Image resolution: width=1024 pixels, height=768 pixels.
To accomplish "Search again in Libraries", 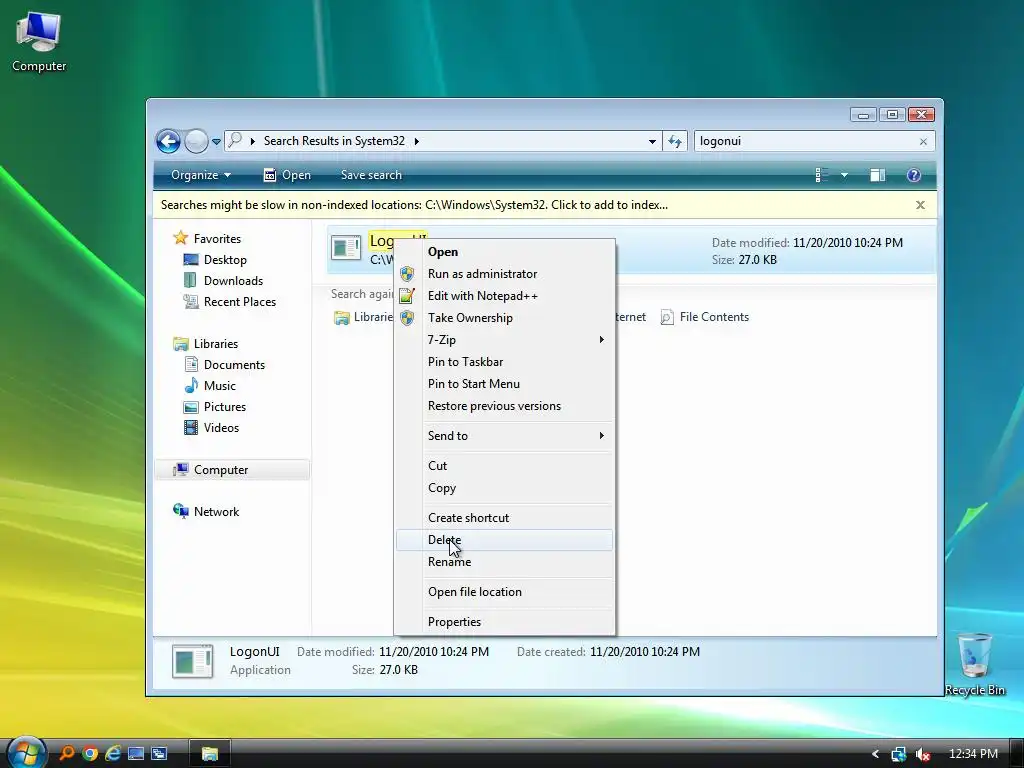I will pyautogui.click(x=363, y=317).
